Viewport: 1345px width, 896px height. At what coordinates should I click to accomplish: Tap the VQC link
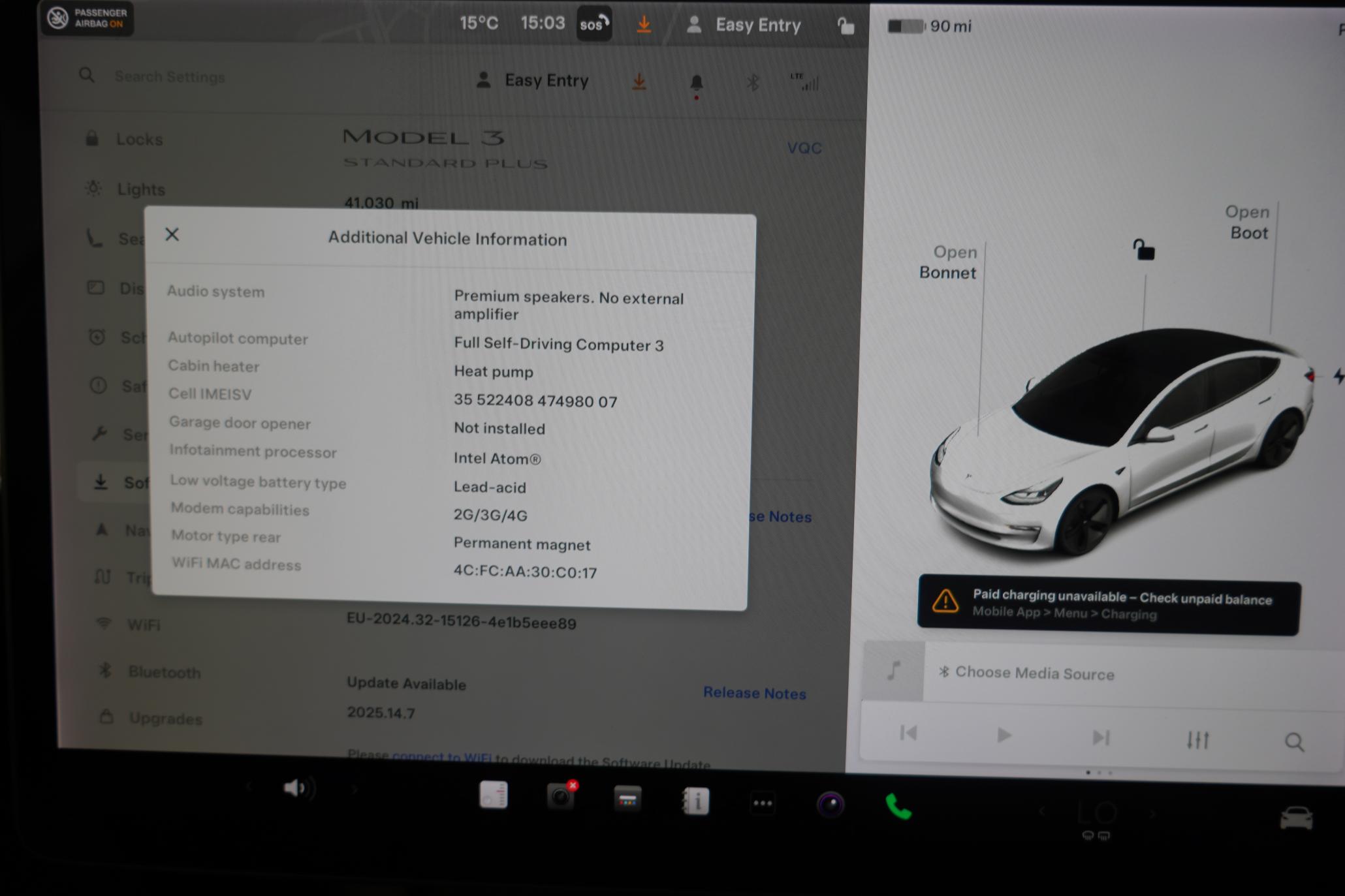804,148
